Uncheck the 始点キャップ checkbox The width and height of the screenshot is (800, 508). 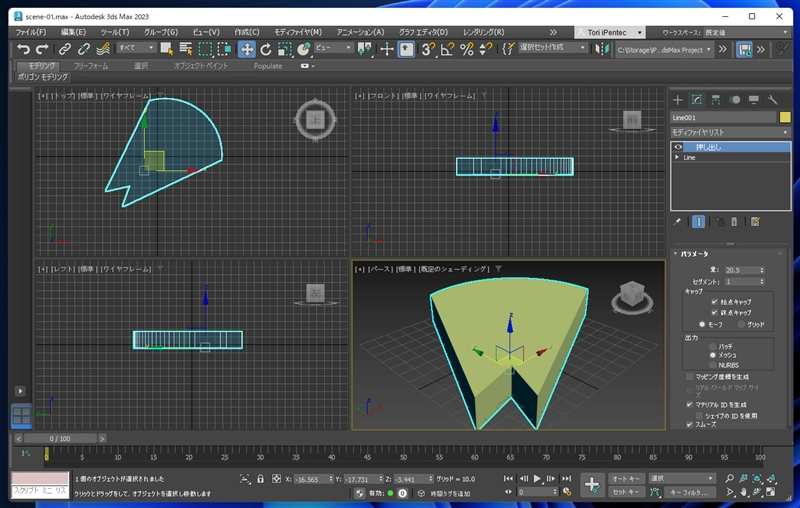(x=714, y=301)
